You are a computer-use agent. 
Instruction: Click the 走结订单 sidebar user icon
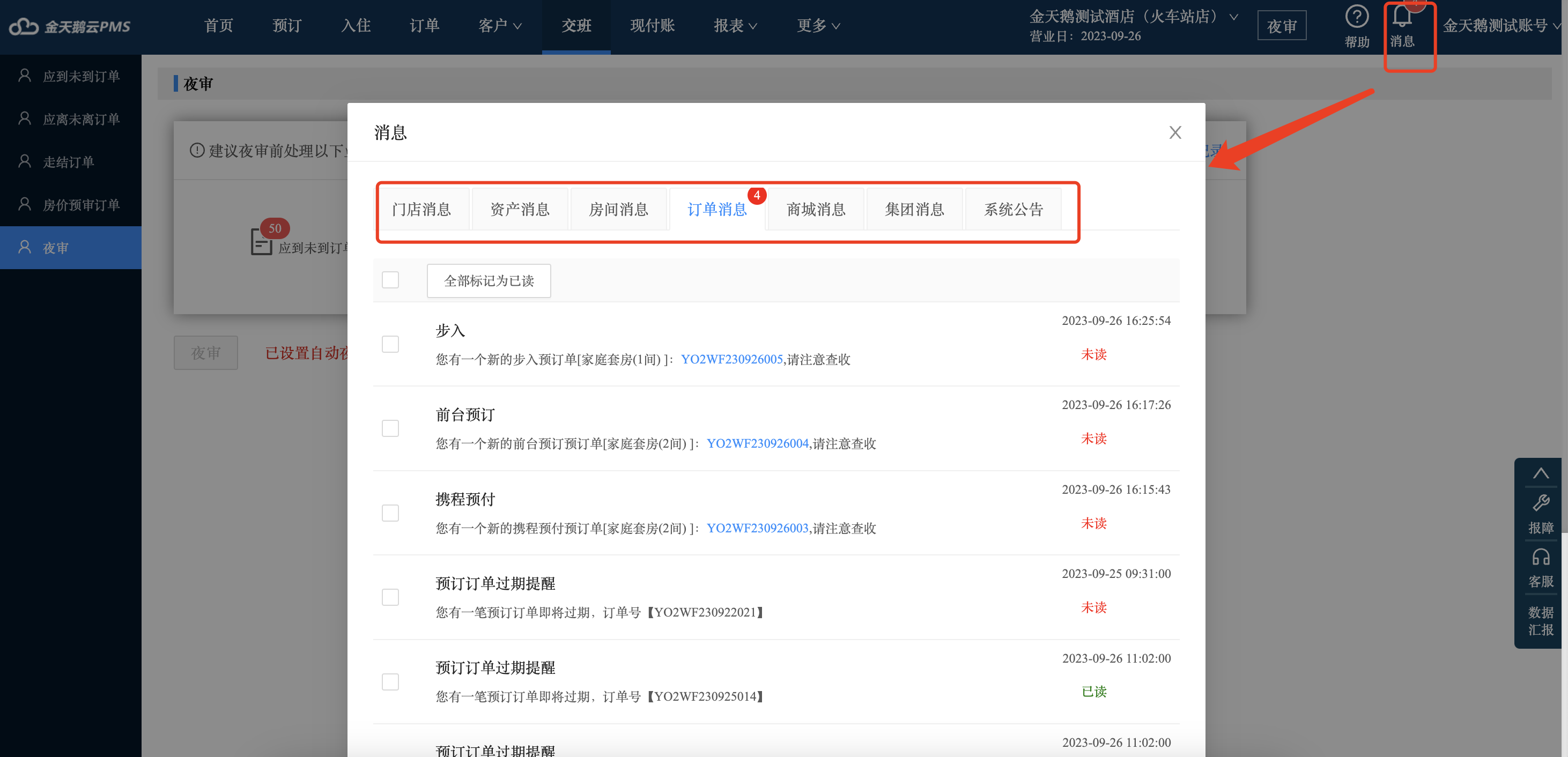(25, 161)
